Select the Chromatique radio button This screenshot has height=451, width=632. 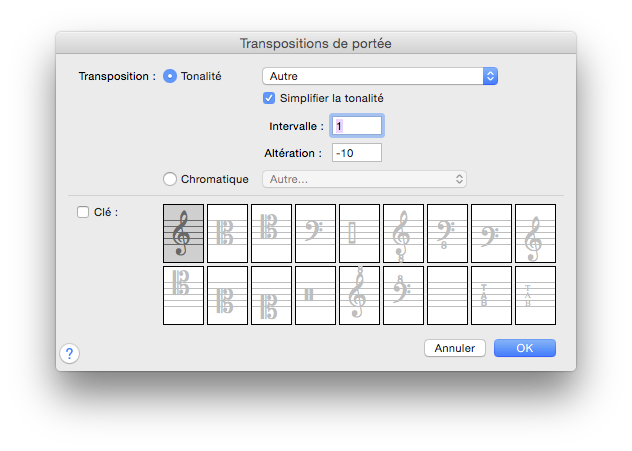[170, 179]
